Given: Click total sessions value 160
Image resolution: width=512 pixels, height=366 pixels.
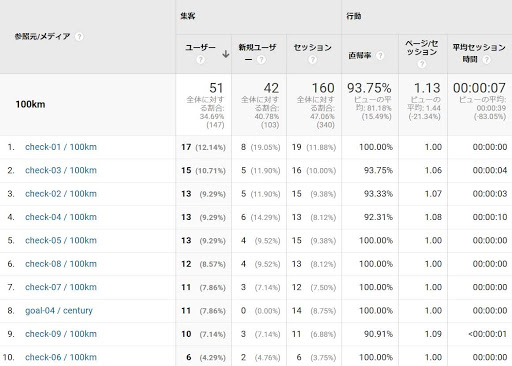Looking at the screenshot, I should pos(323,88).
